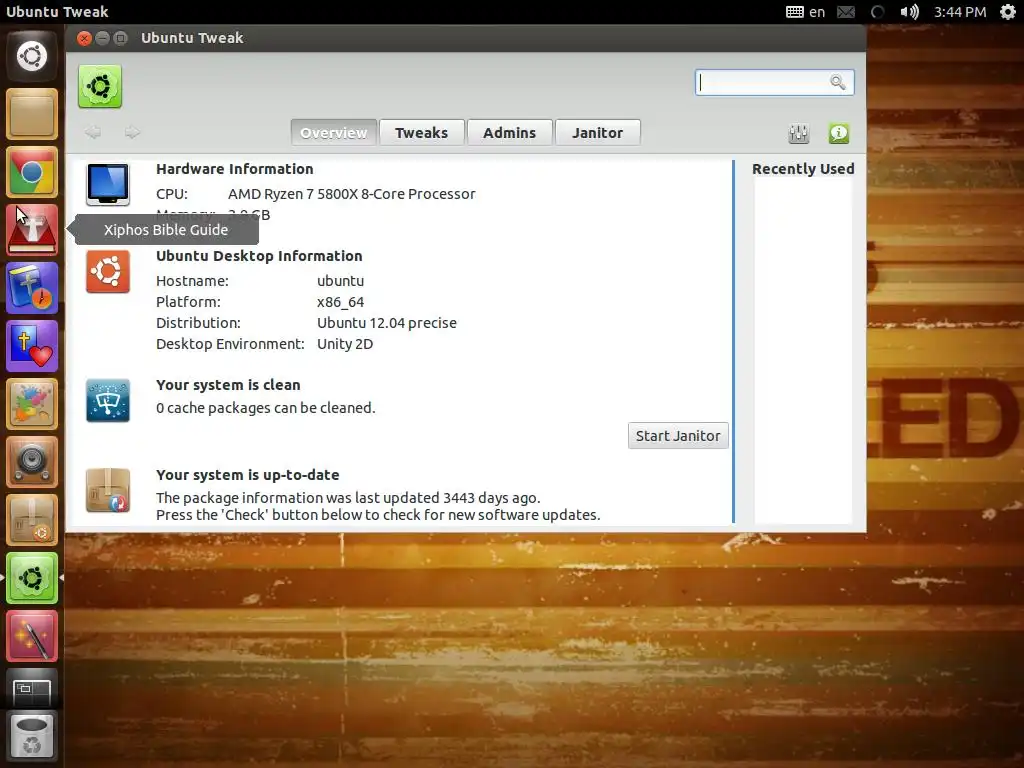Click the Janitor wiper icon
The height and width of the screenshot is (768, 1024).
point(108,400)
